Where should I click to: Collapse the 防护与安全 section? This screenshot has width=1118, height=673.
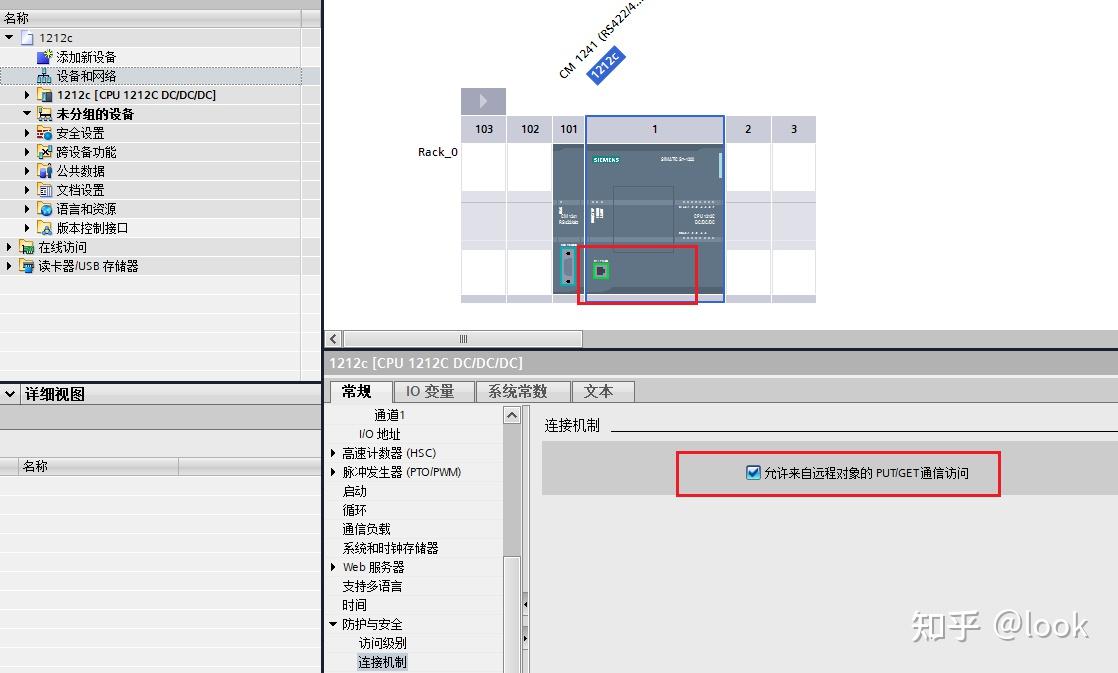[x=333, y=623]
